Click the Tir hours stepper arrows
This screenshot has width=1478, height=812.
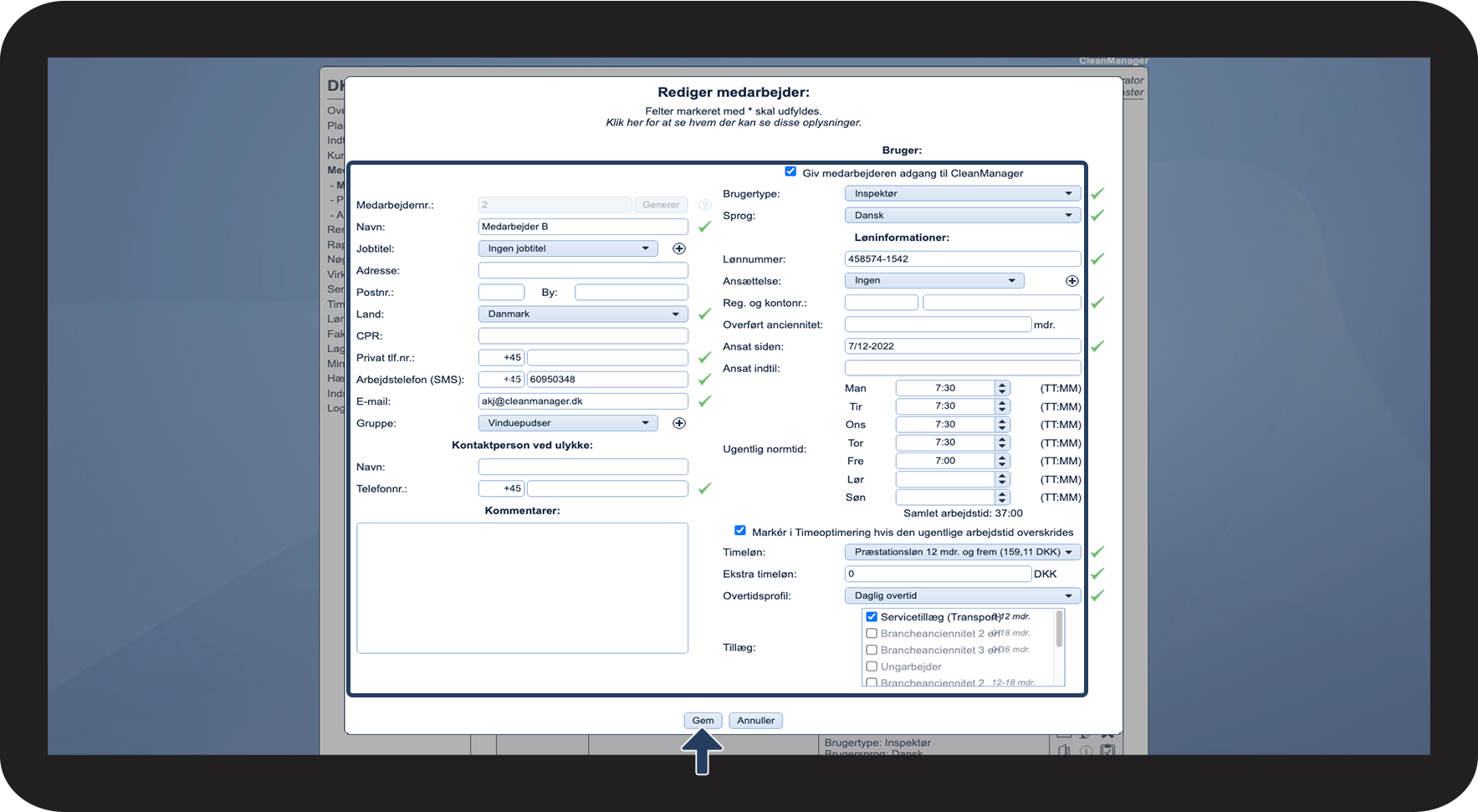(x=1002, y=406)
